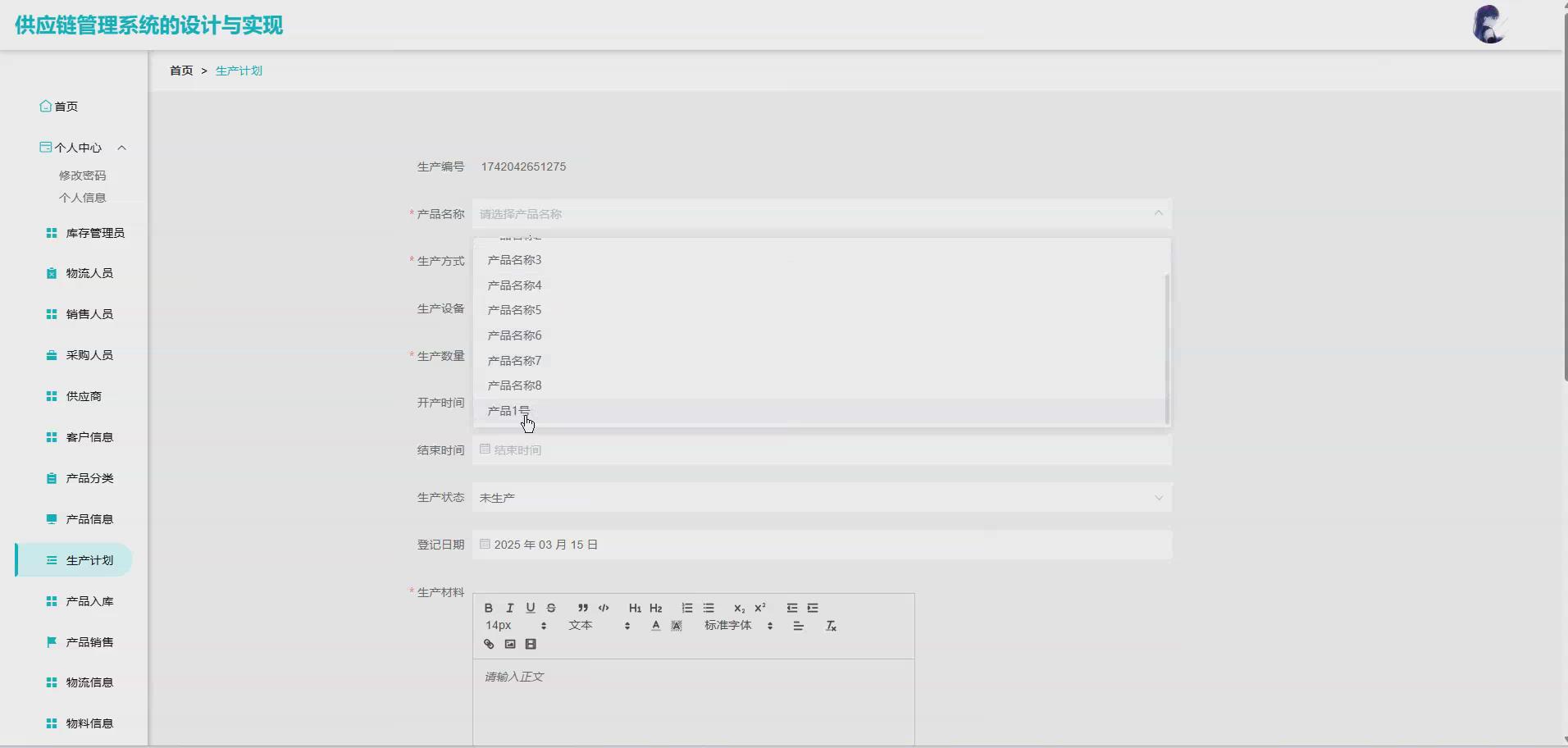
Task: Choose 产品名称8 in the dropdown
Action: pyautogui.click(x=820, y=385)
